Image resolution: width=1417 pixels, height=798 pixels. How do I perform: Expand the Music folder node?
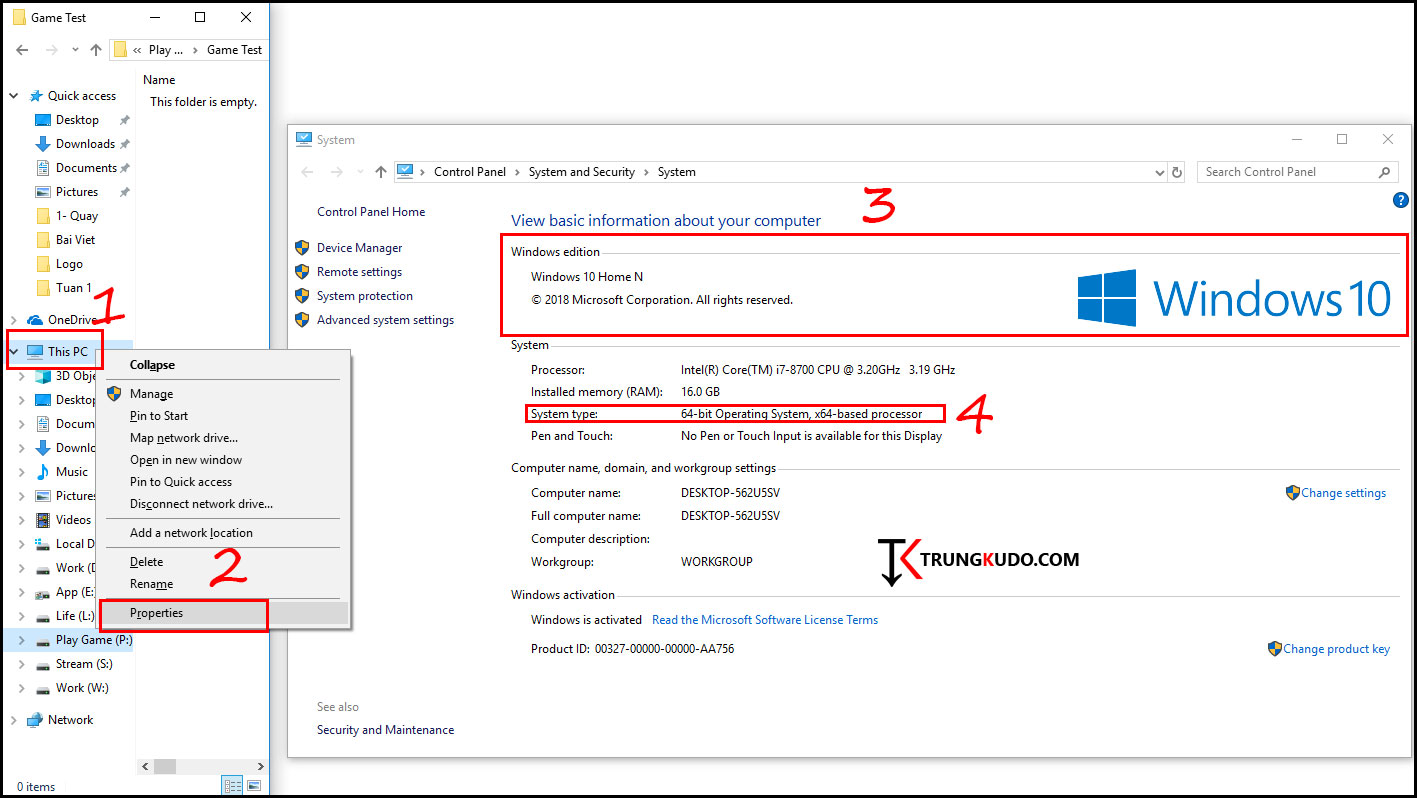point(22,472)
